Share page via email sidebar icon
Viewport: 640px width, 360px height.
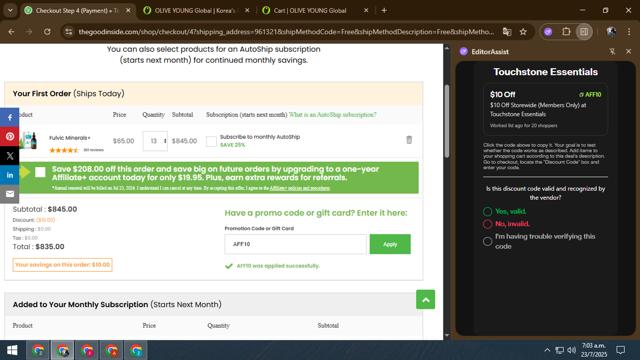pos(9,194)
